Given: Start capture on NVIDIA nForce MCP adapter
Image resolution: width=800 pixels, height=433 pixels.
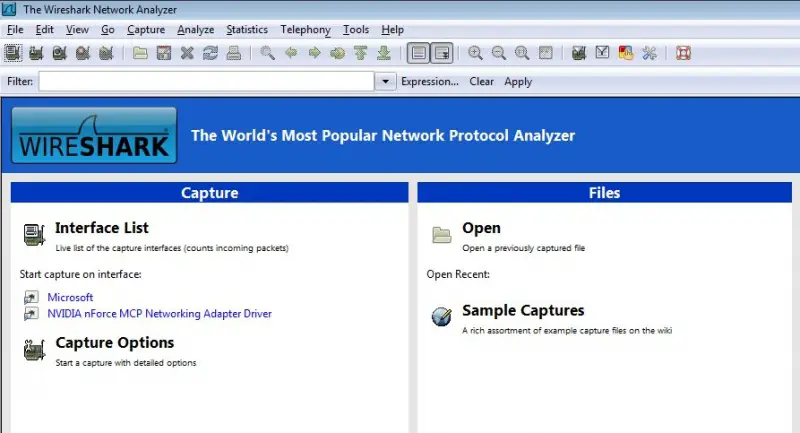Looking at the screenshot, I should [159, 314].
